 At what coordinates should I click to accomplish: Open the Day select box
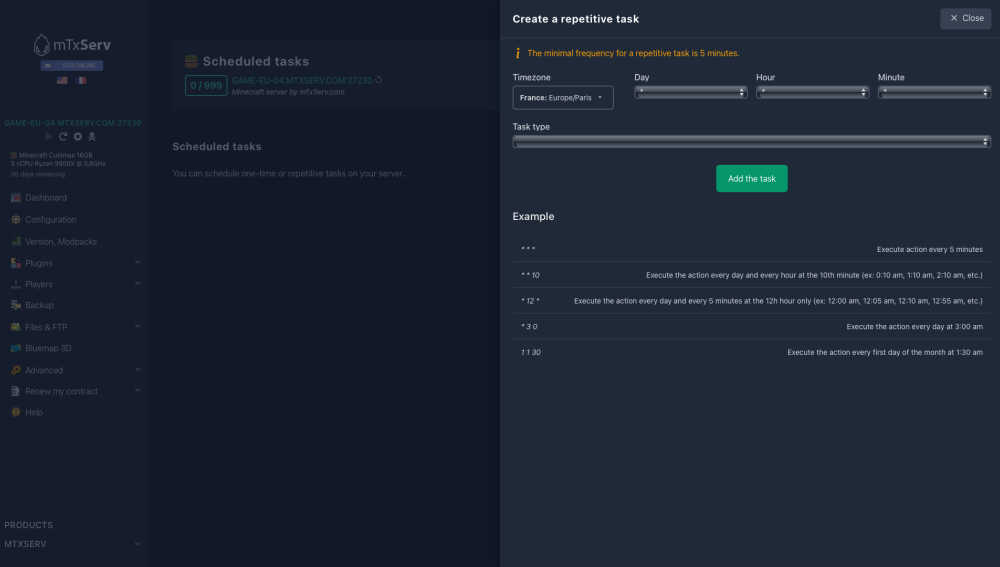[691, 92]
